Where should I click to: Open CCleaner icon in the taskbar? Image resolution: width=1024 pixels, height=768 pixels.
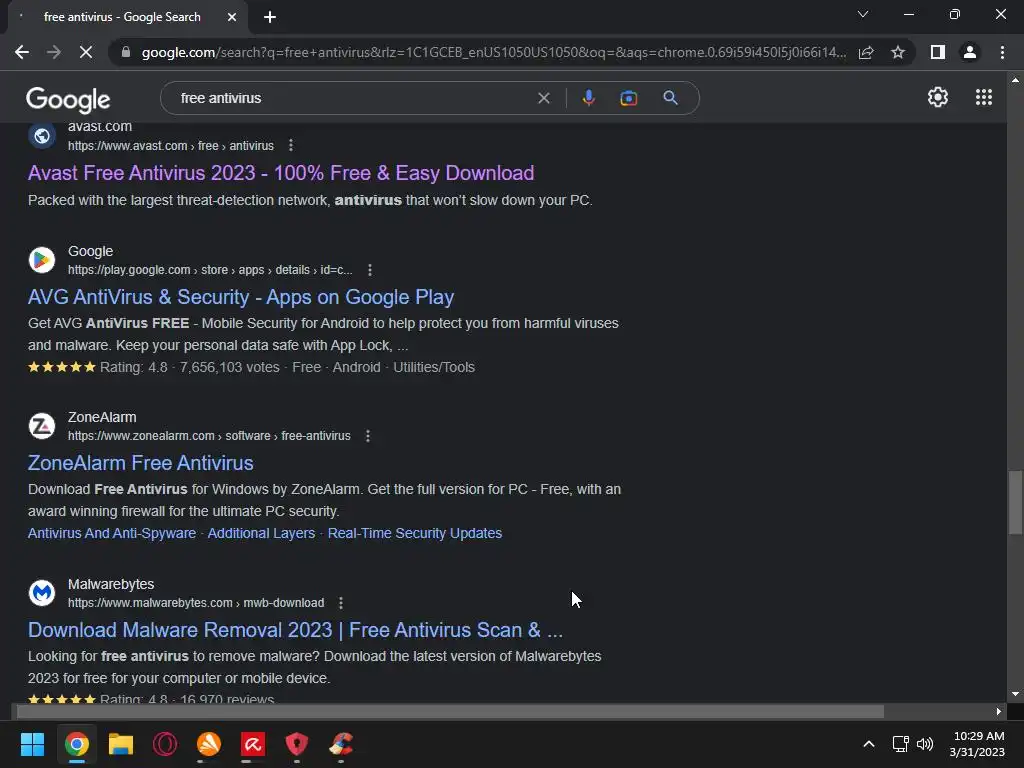click(341, 744)
